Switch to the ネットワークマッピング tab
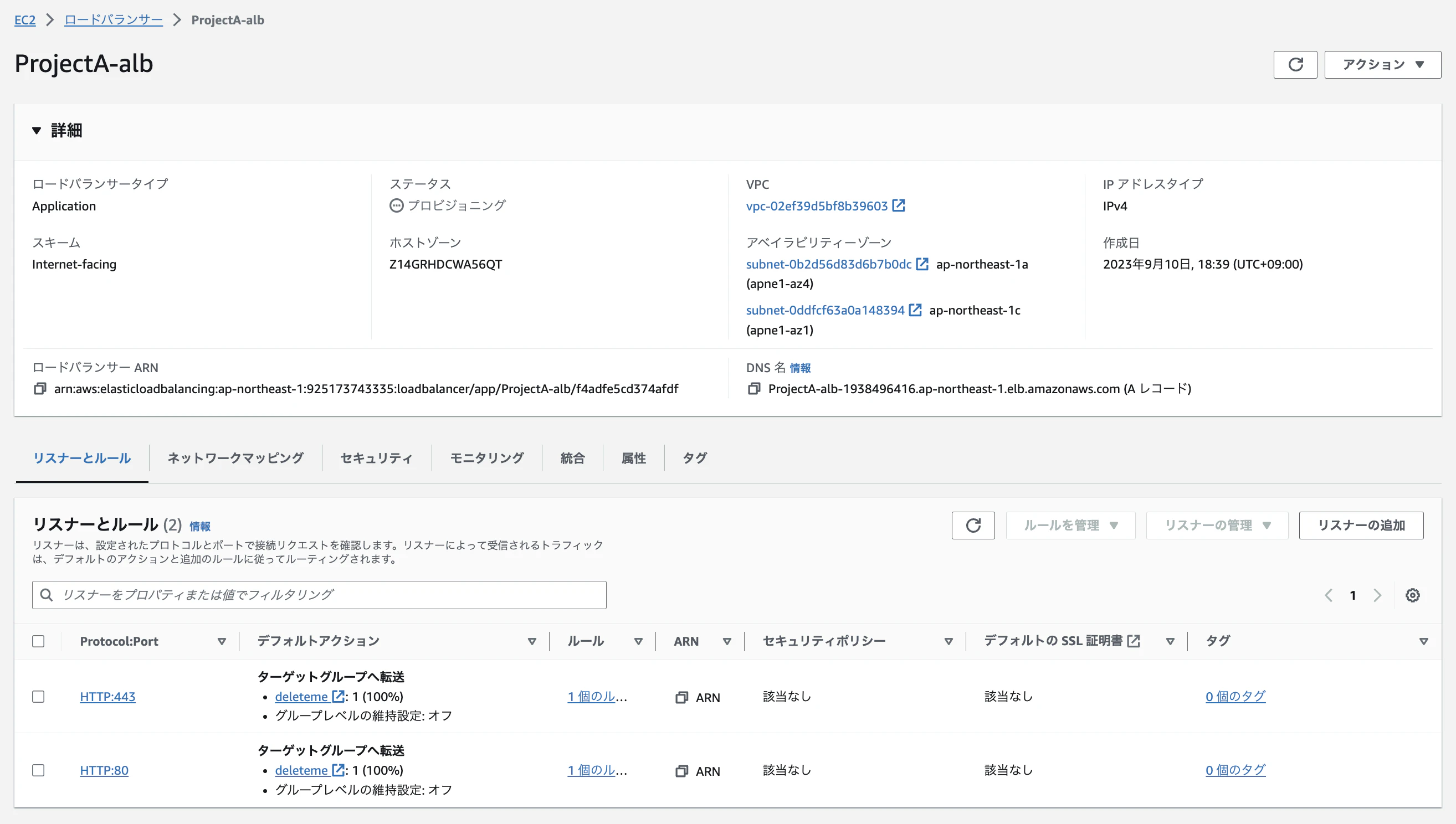This screenshot has width=1456, height=824. click(x=235, y=458)
